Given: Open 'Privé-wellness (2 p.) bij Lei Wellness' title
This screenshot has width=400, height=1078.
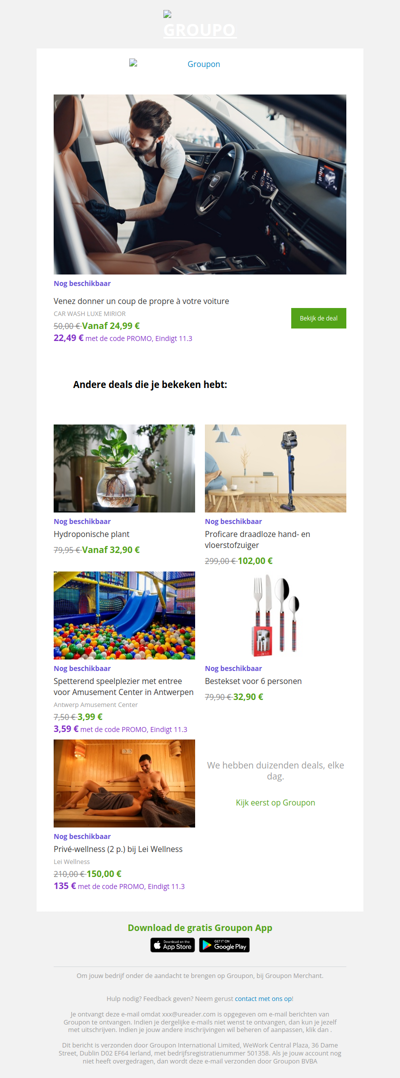Looking at the screenshot, I should pos(118,849).
